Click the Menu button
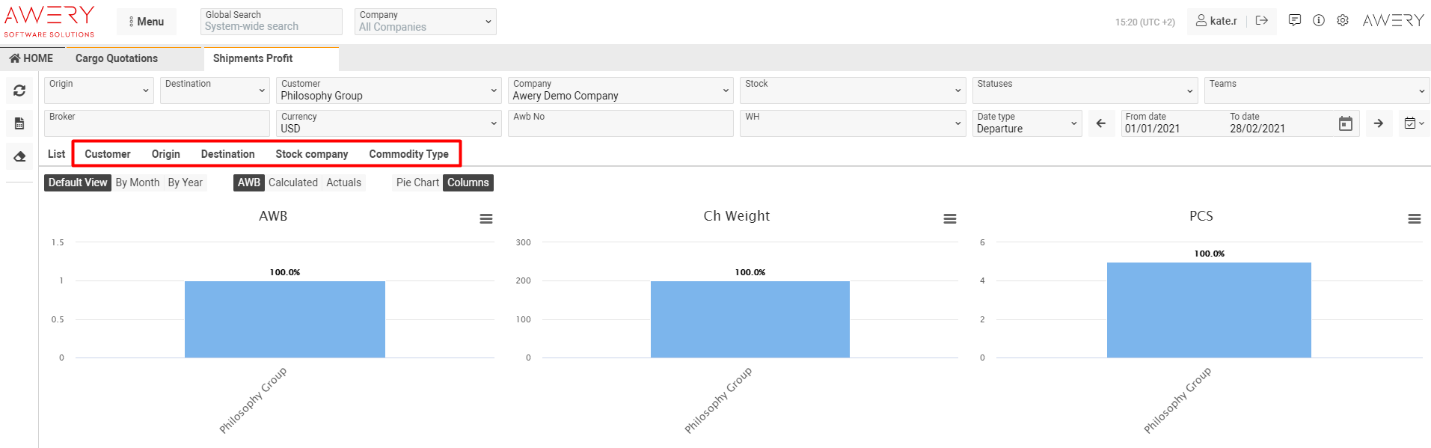The height and width of the screenshot is (448, 1431). (146, 21)
